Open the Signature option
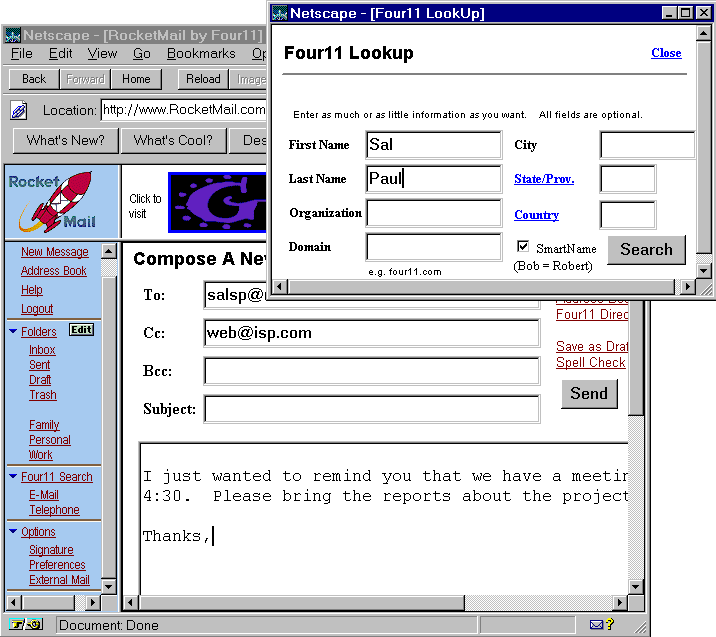 (51, 550)
